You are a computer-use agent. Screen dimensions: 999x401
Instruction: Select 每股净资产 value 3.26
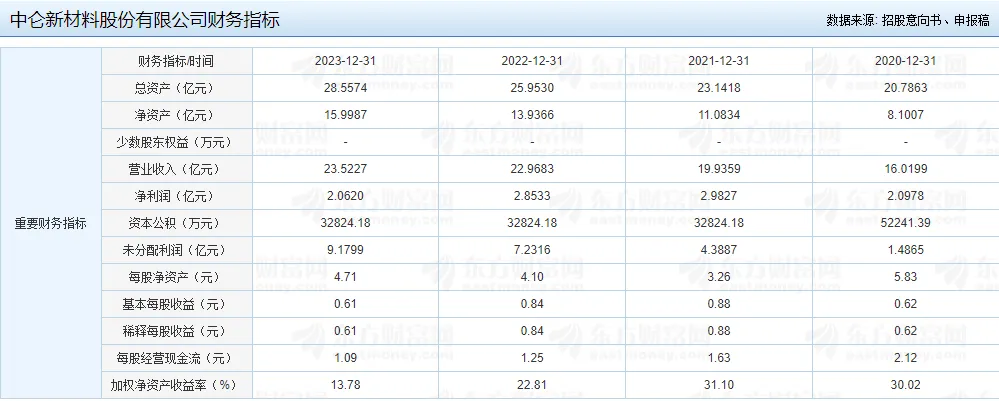coord(719,277)
